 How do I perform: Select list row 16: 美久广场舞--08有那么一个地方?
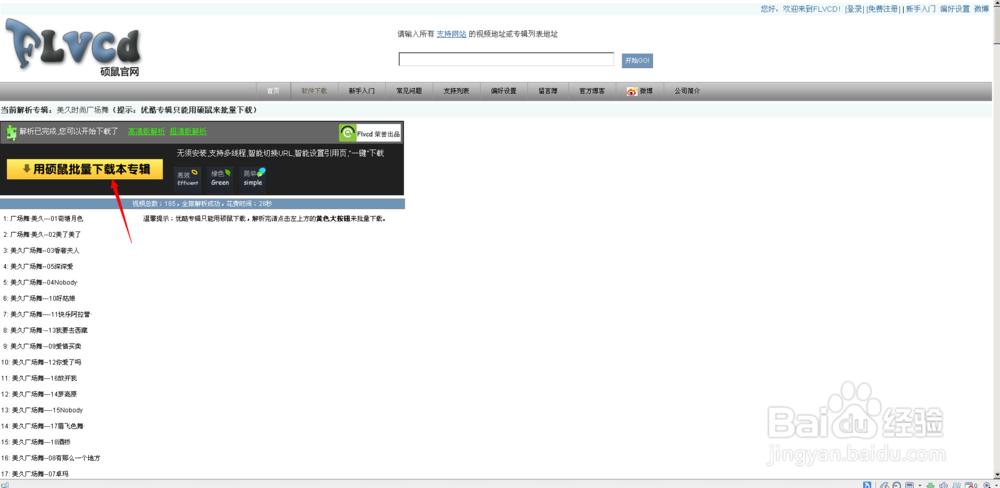(x=51, y=458)
